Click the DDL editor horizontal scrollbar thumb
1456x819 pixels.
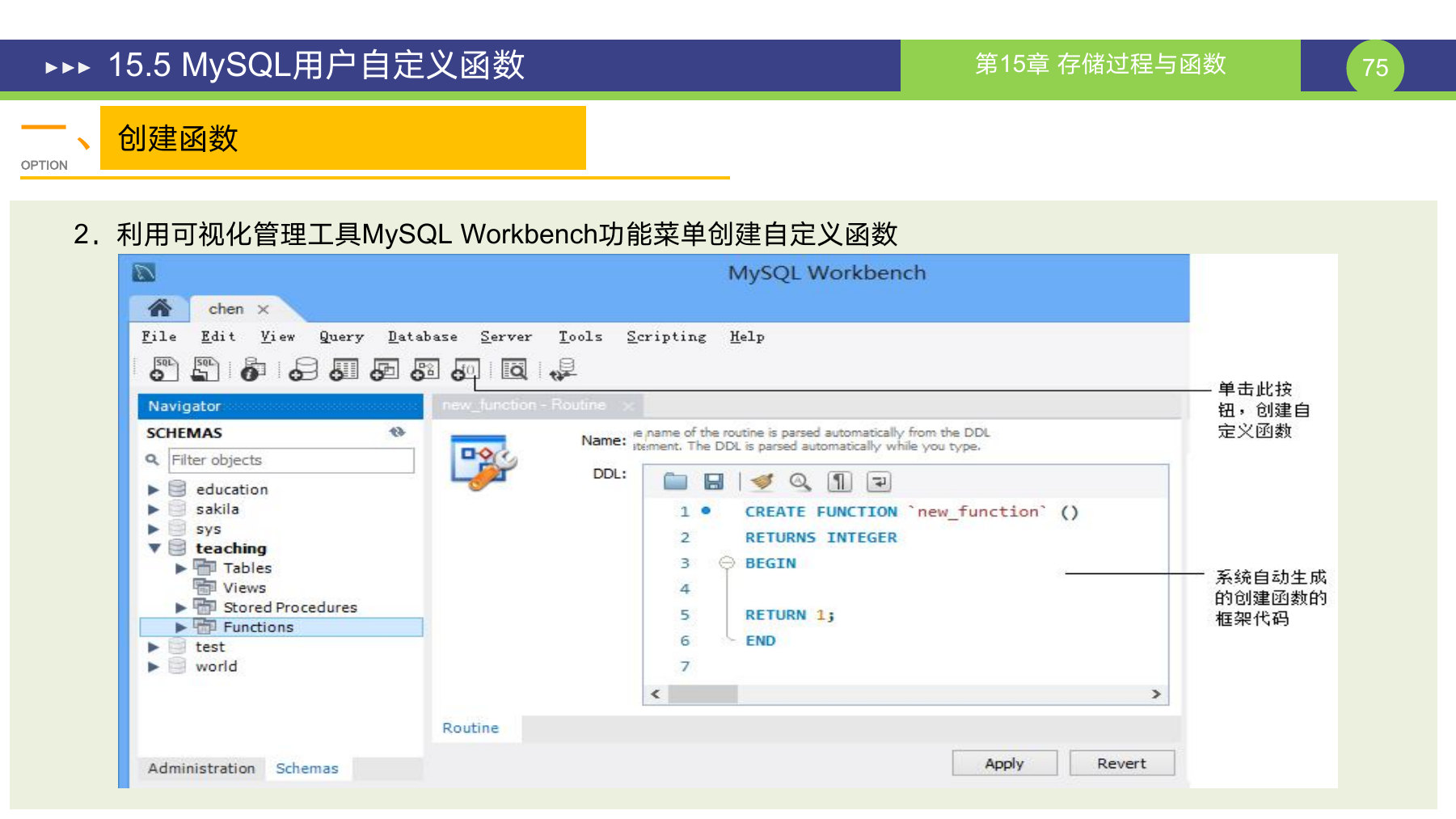click(x=703, y=694)
